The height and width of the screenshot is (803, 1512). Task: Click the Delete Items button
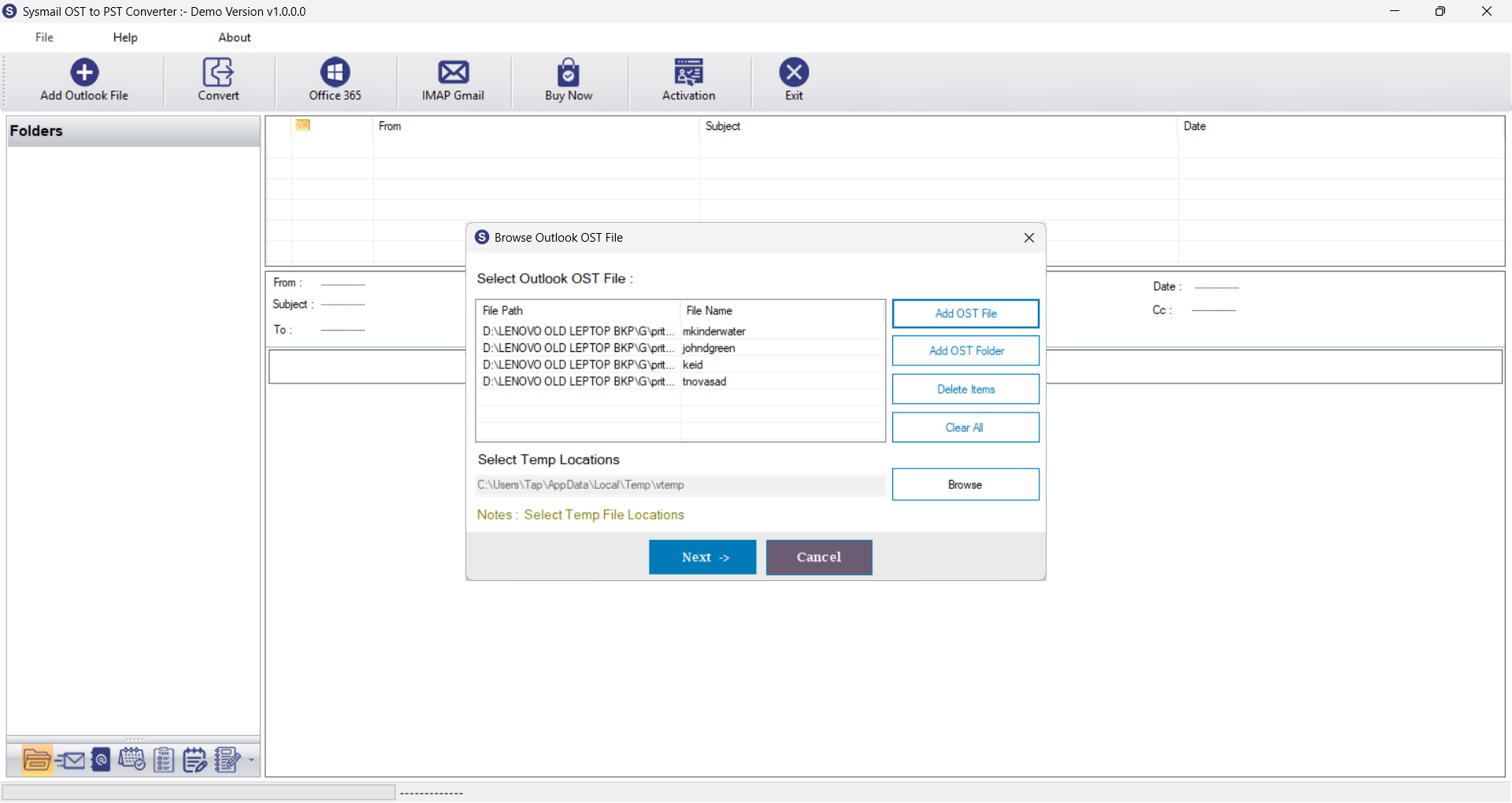965,389
